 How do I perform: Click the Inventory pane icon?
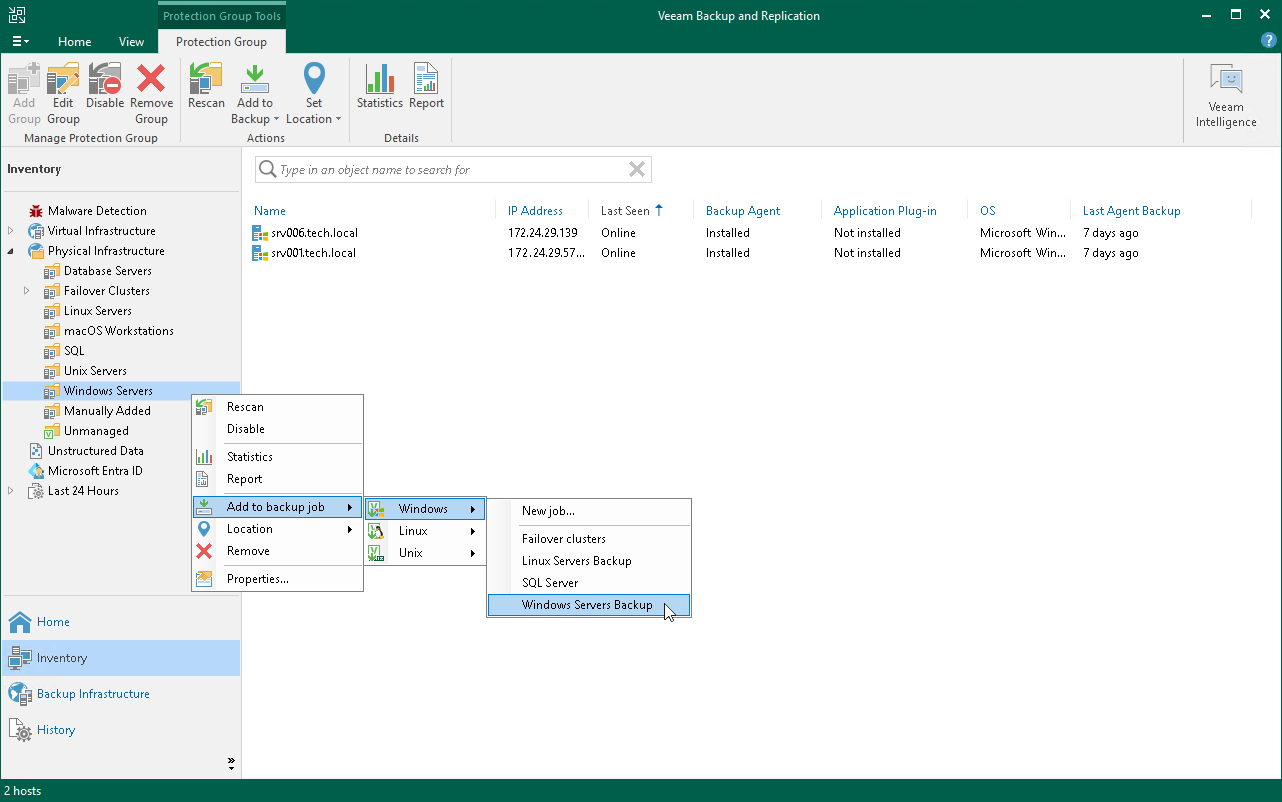20,658
